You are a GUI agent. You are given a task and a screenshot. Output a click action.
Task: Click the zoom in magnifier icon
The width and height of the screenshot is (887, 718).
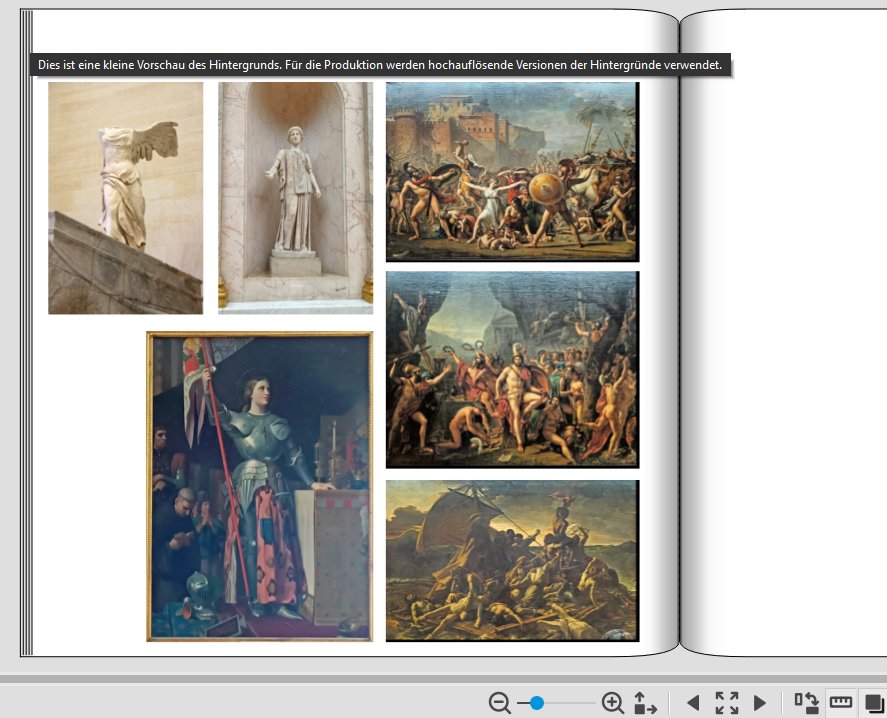tap(613, 703)
